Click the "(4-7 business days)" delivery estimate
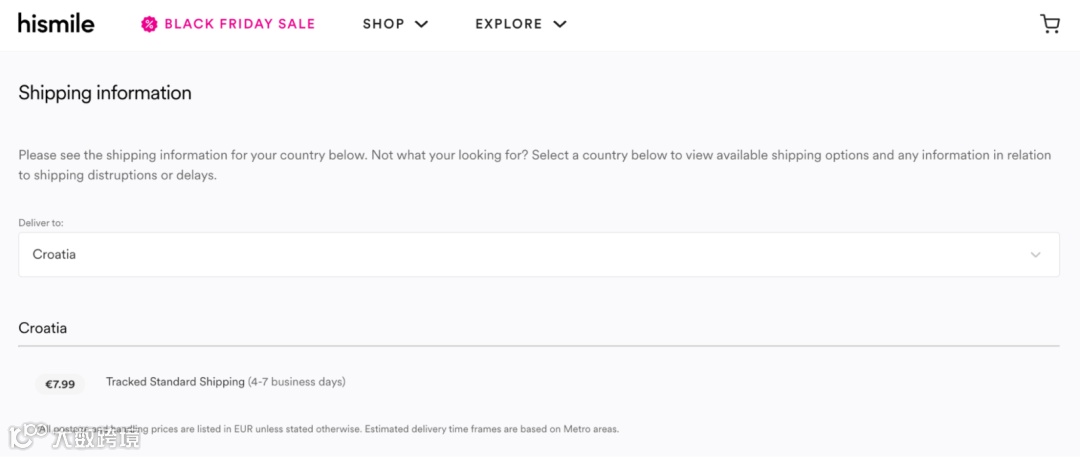The image size is (1080, 457). click(x=297, y=382)
